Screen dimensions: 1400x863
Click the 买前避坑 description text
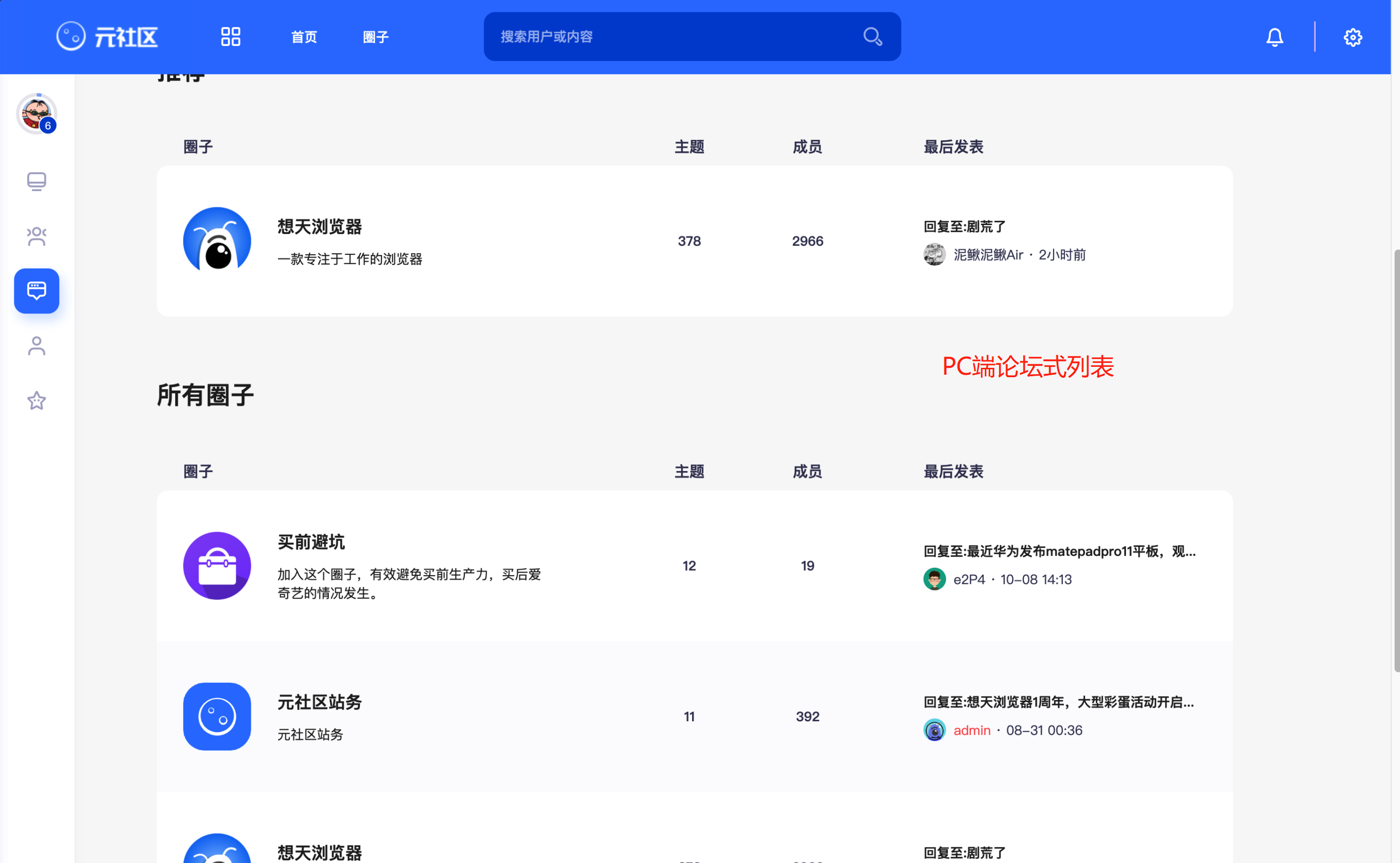[409, 584]
